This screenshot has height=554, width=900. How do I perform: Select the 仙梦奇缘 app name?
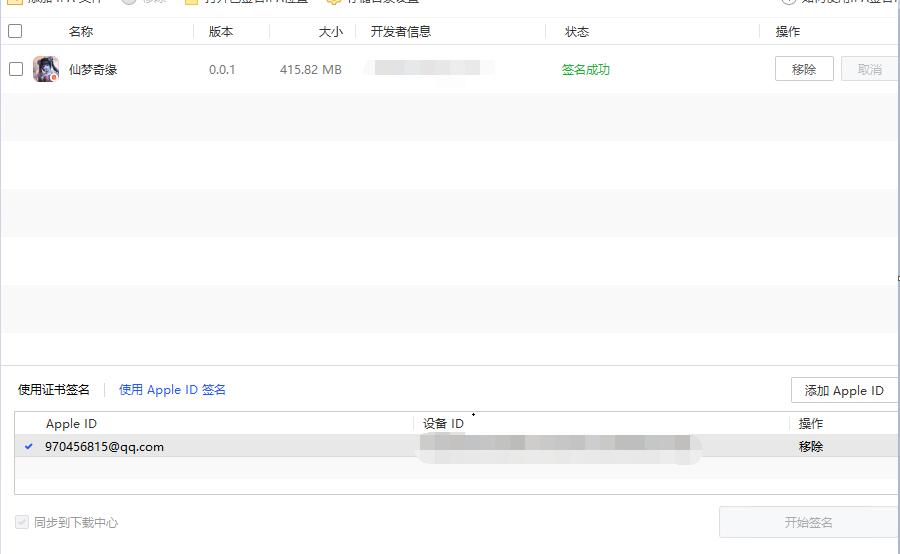(x=93, y=70)
